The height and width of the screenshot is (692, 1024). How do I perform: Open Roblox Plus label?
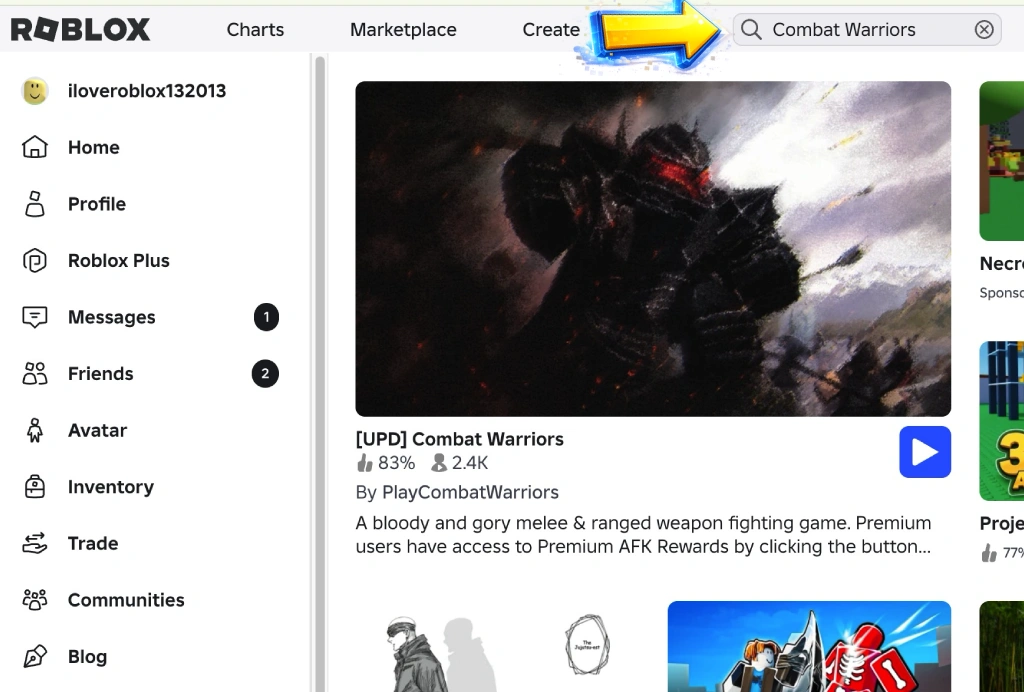119,260
